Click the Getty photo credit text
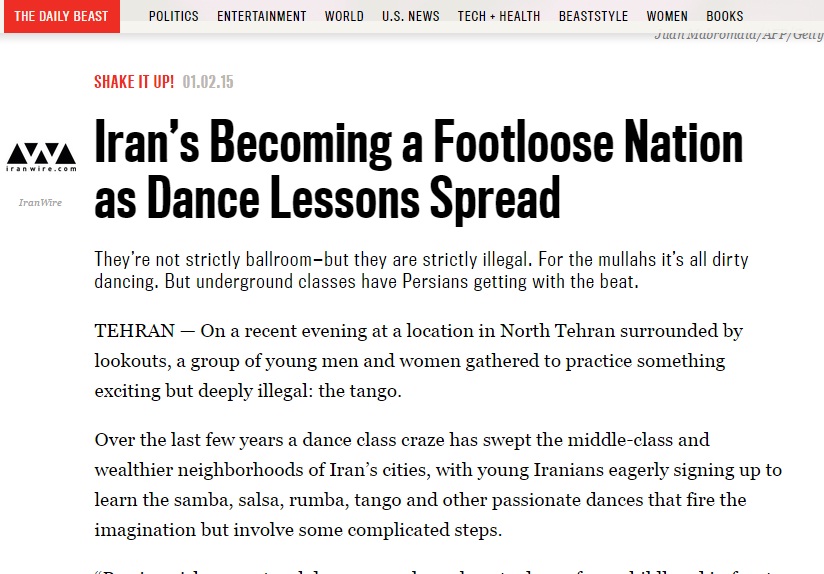This screenshot has width=824, height=574. click(x=738, y=35)
